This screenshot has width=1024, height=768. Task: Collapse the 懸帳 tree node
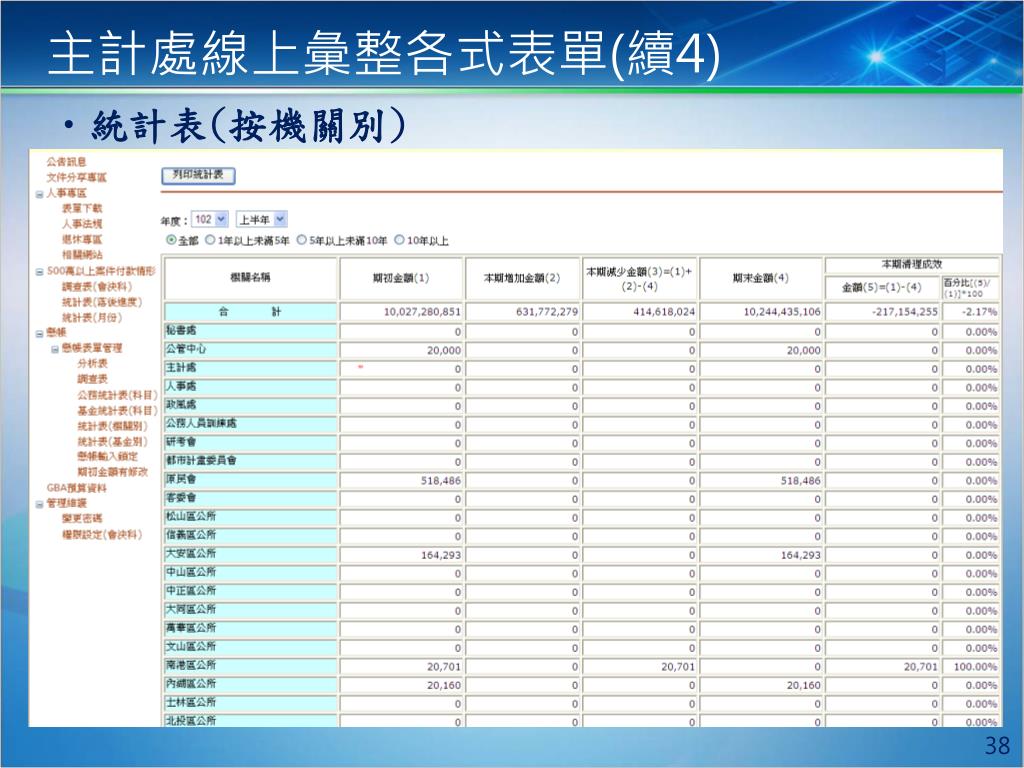coord(39,333)
